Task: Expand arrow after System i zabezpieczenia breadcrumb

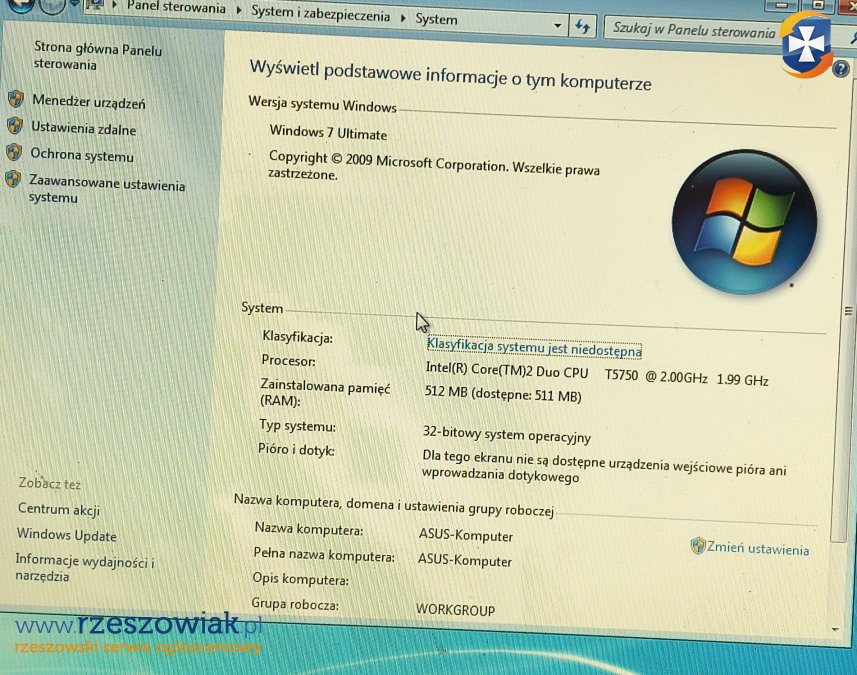Action: pyautogui.click(x=403, y=17)
